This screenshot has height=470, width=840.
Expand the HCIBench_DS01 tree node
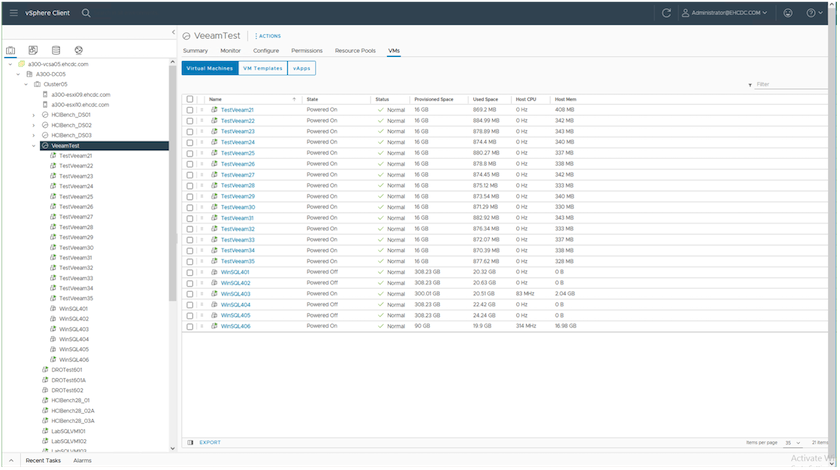(33, 115)
